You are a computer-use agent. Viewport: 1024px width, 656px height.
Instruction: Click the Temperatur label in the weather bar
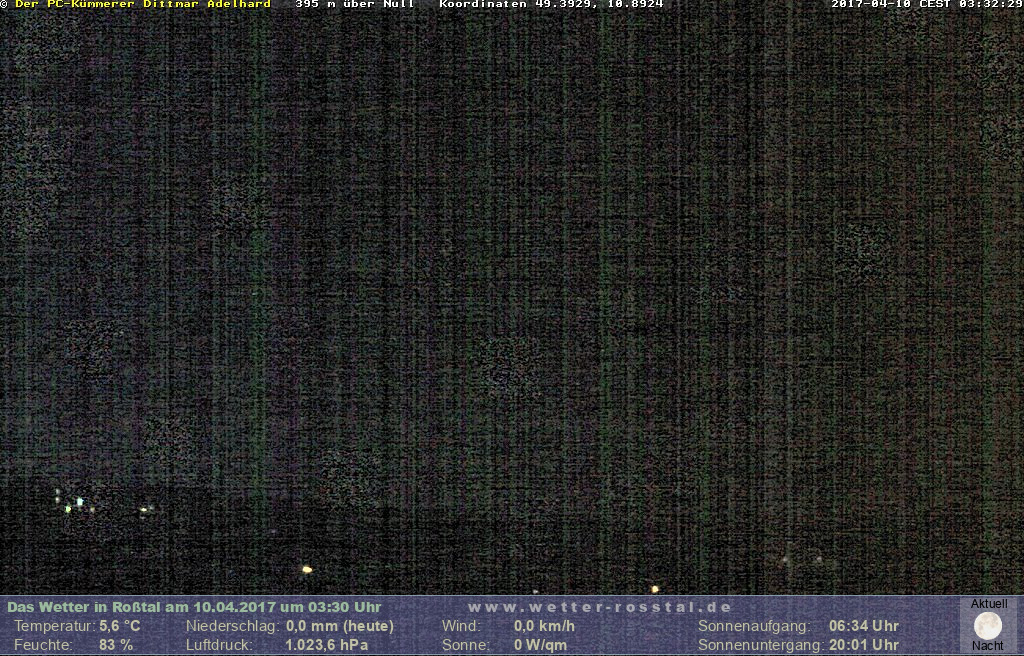tap(54, 626)
